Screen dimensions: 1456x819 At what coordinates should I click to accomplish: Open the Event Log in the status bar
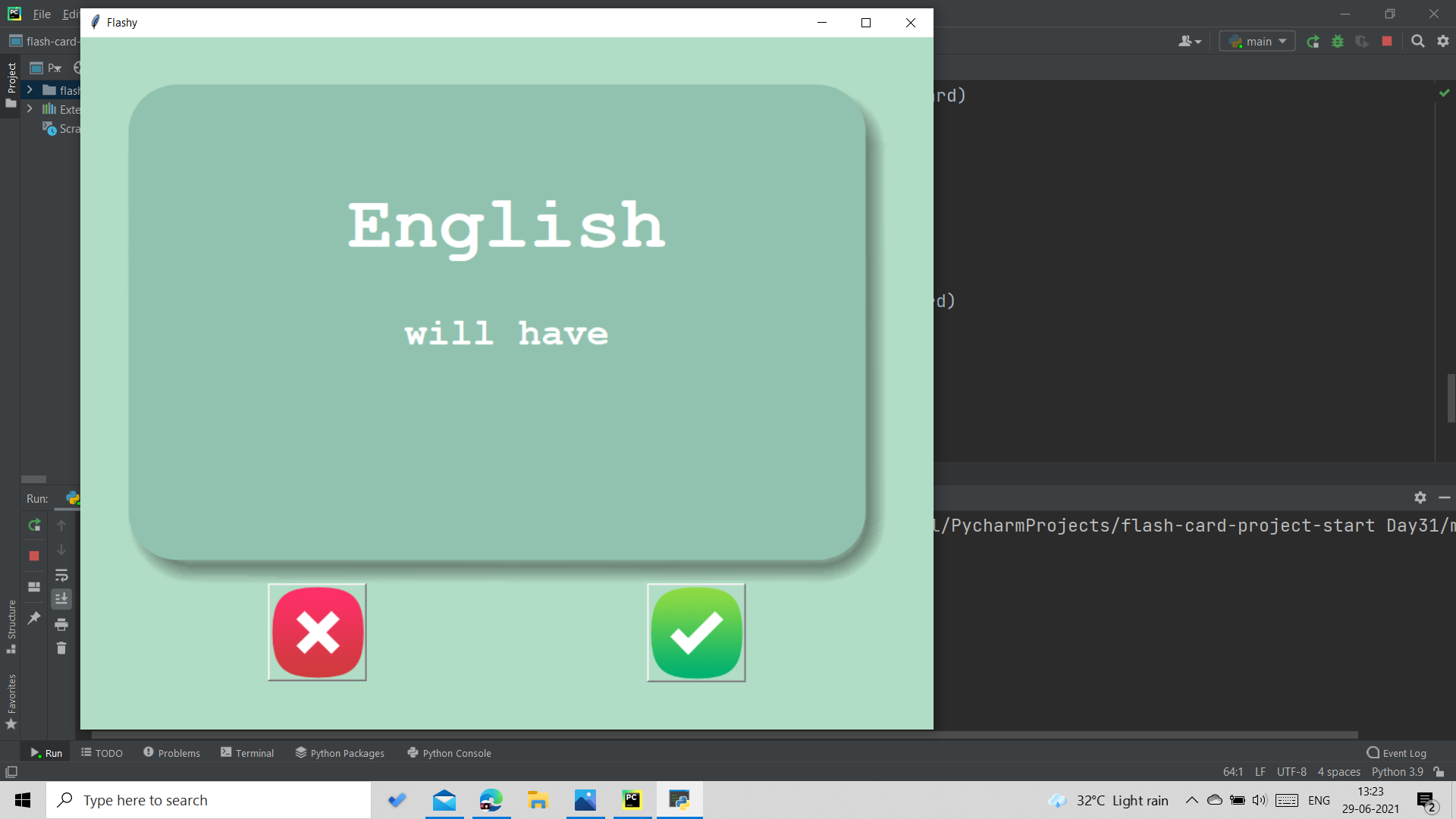tap(1398, 752)
